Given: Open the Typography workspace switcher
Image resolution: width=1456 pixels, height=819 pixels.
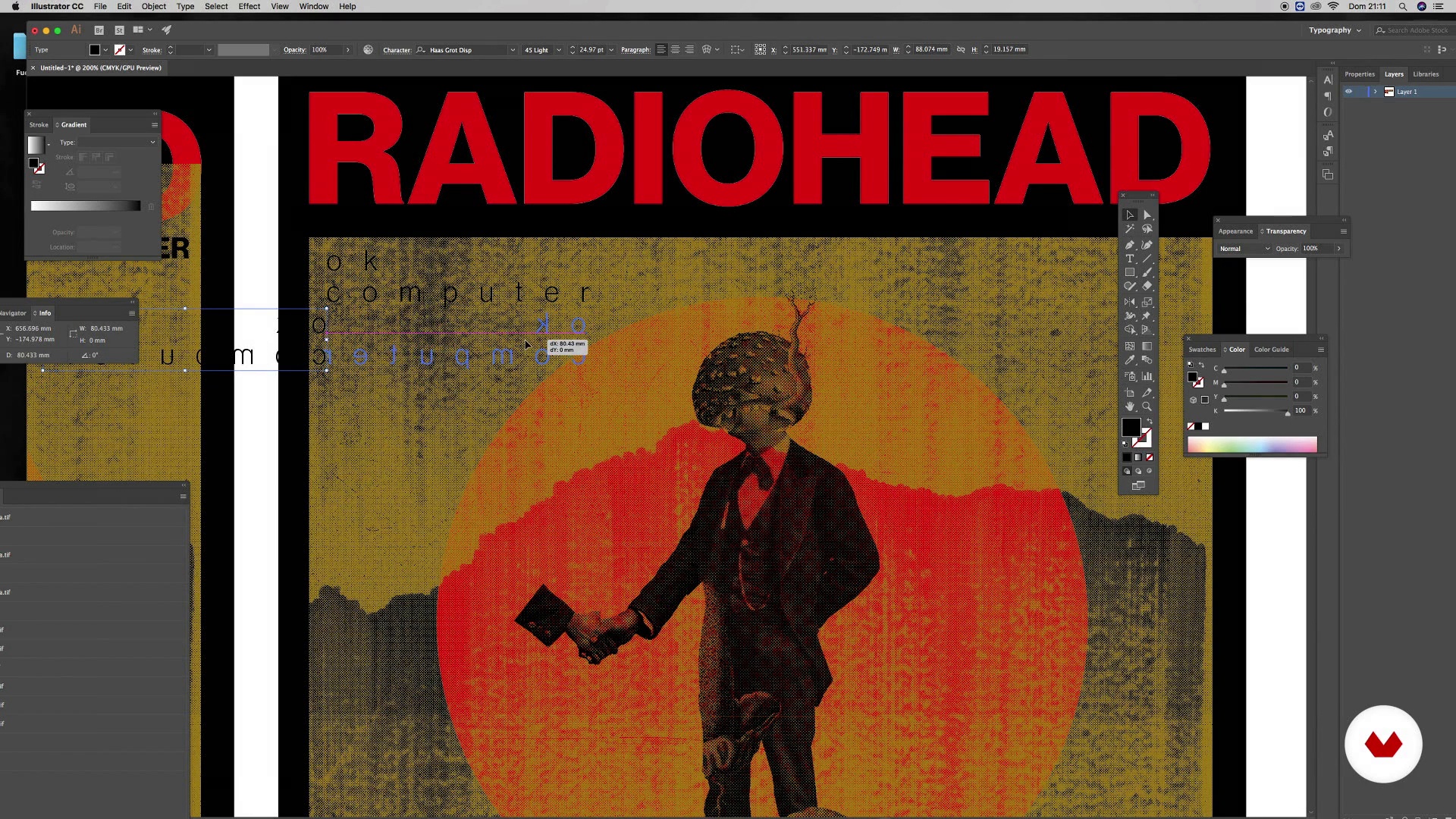Looking at the screenshot, I should pyautogui.click(x=1335, y=30).
